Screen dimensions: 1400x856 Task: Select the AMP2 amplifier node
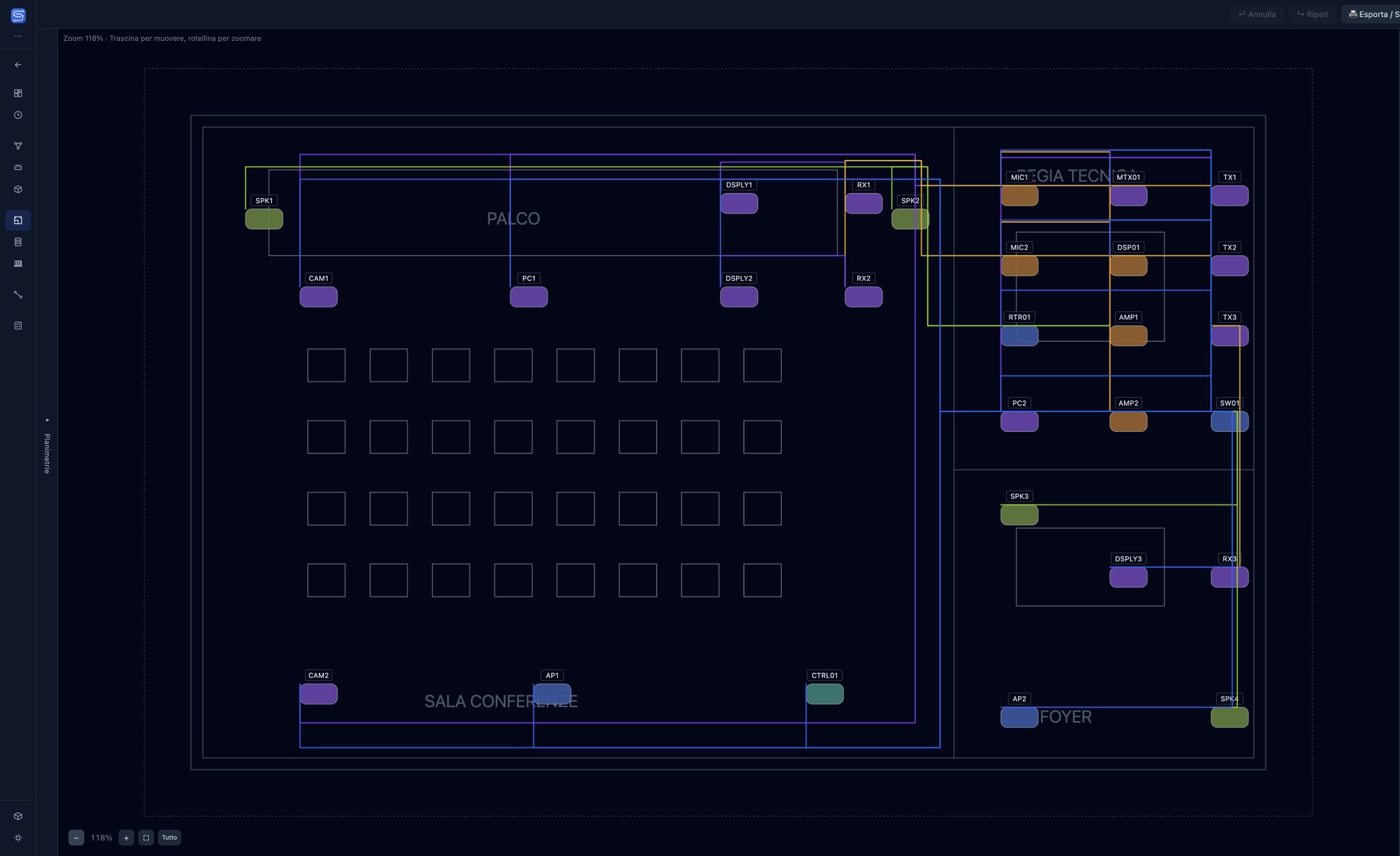pos(1128,421)
